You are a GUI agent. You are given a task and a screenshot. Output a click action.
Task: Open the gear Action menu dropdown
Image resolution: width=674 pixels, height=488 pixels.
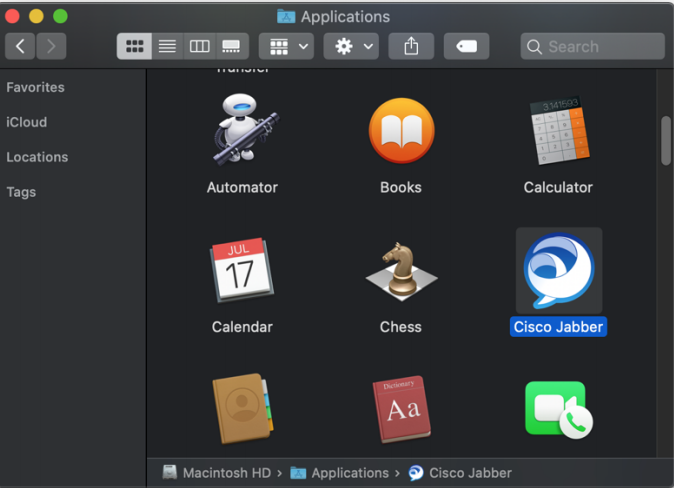coord(351,46)
